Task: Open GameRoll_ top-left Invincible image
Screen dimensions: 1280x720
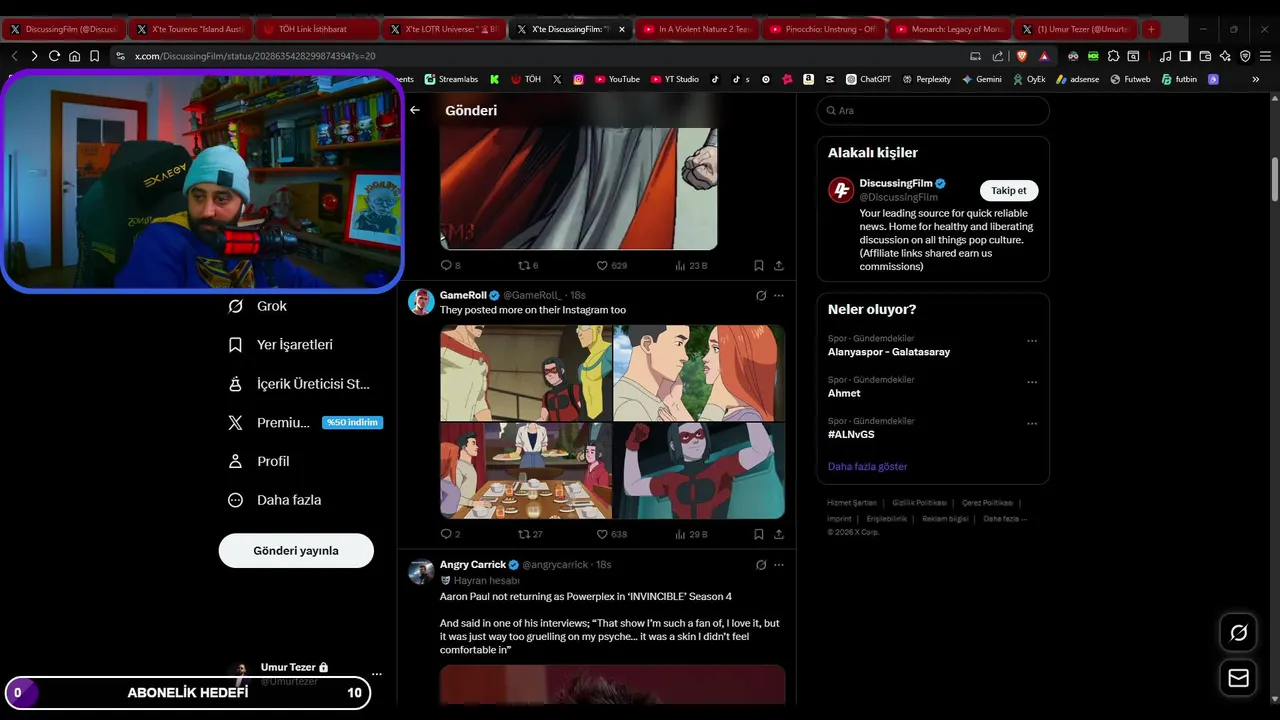Action: [x=526, y=372]
